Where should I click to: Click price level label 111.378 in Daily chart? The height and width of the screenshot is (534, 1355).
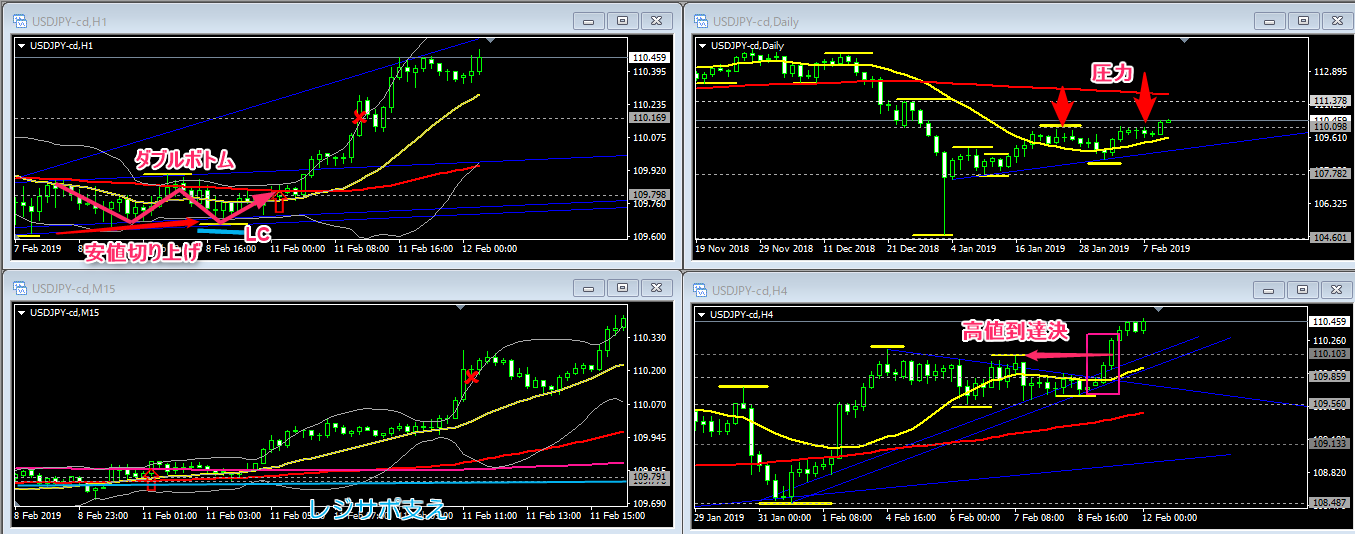pos(1330,101)
